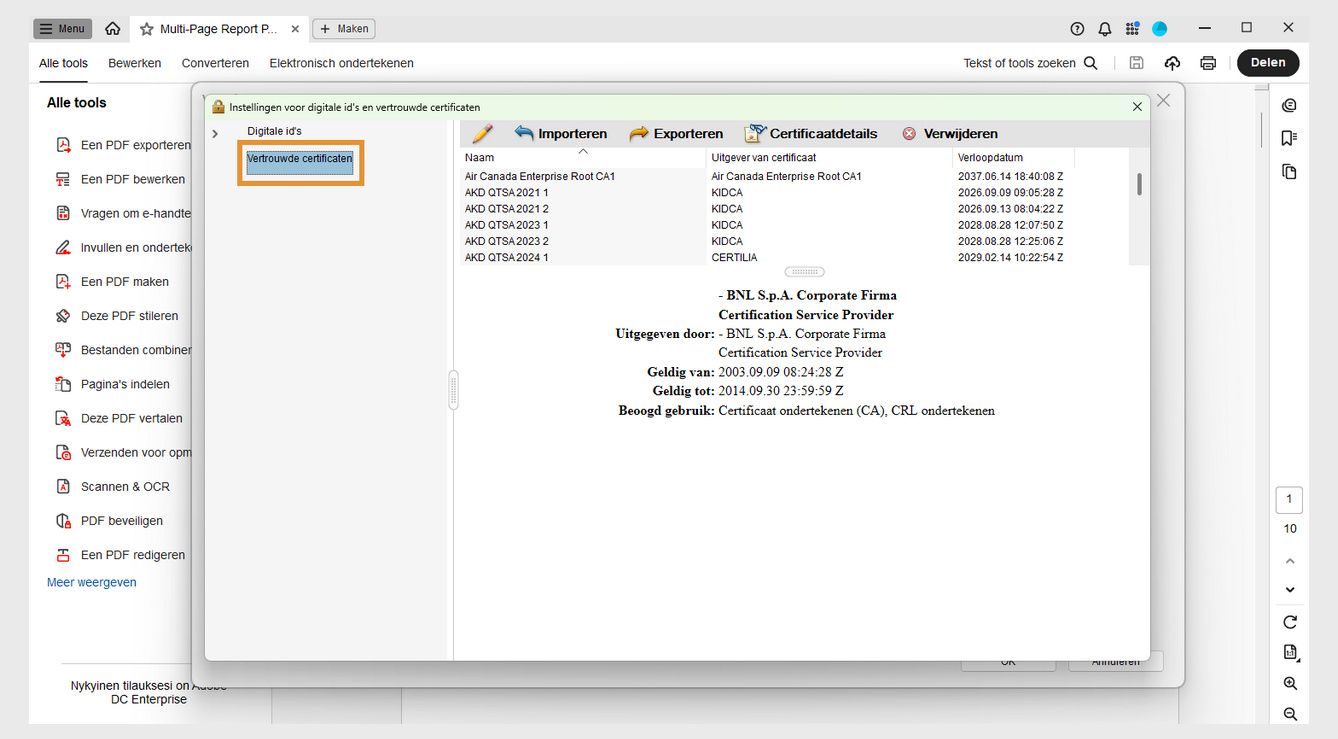Click the Meer weergeven link

click(x=92, y=582)
